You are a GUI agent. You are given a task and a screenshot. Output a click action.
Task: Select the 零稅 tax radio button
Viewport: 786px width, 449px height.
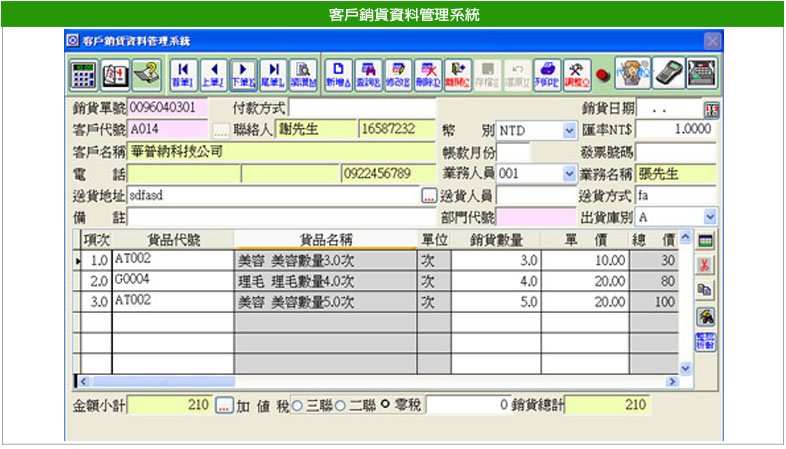pos(385,406)
